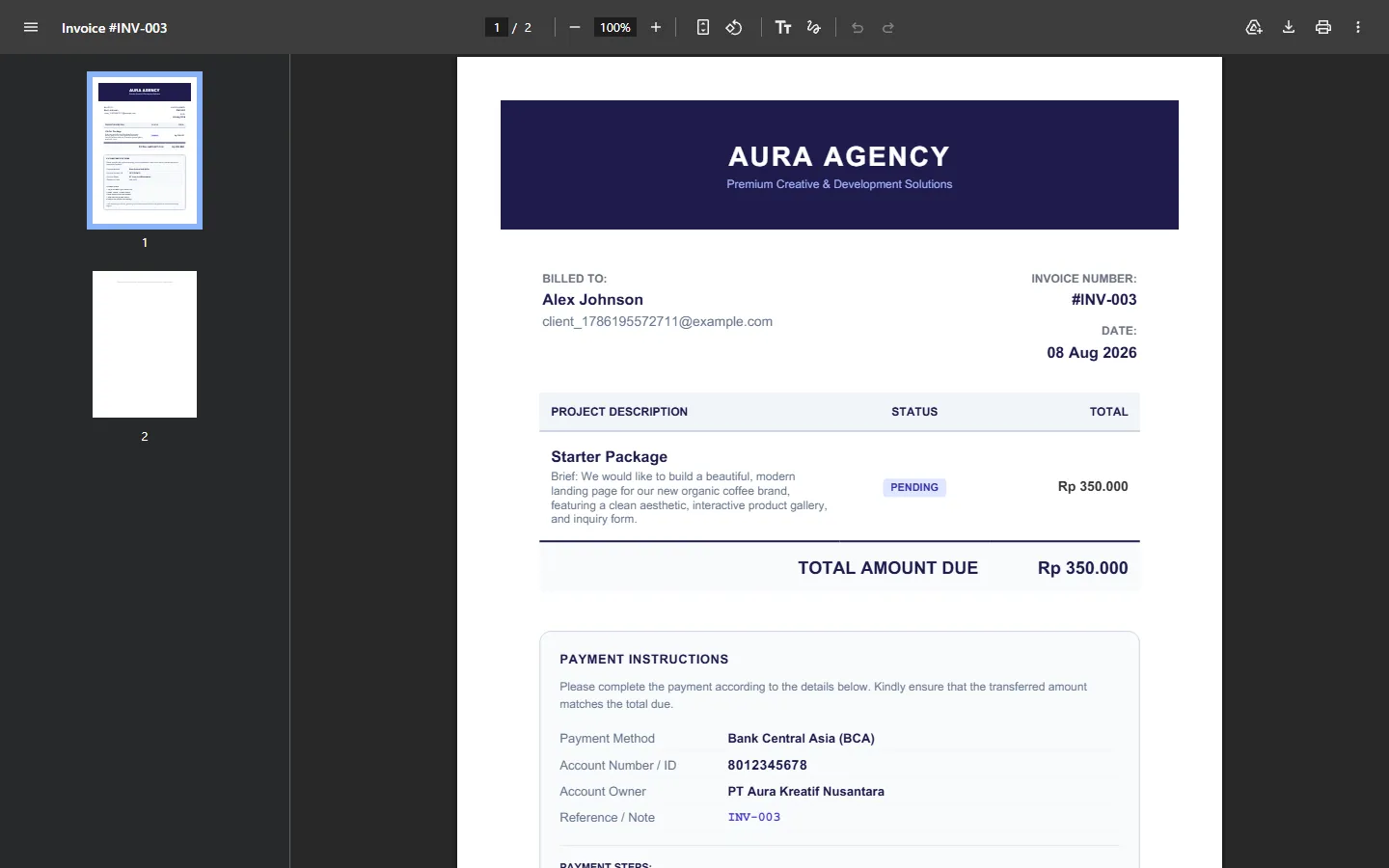Click the date 08 Aug 2026

coord(1092,353)
